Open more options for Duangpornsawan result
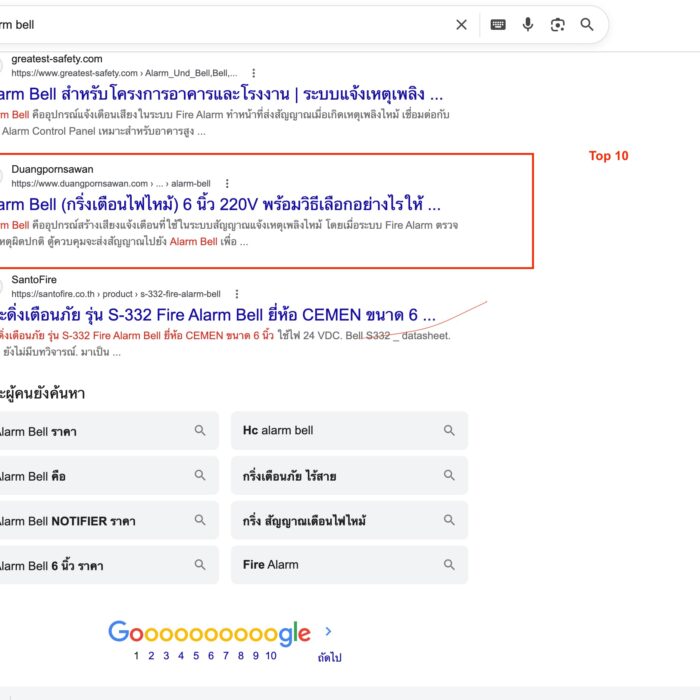700x700 pixels. pyautogui.click(x=227, y=183)
